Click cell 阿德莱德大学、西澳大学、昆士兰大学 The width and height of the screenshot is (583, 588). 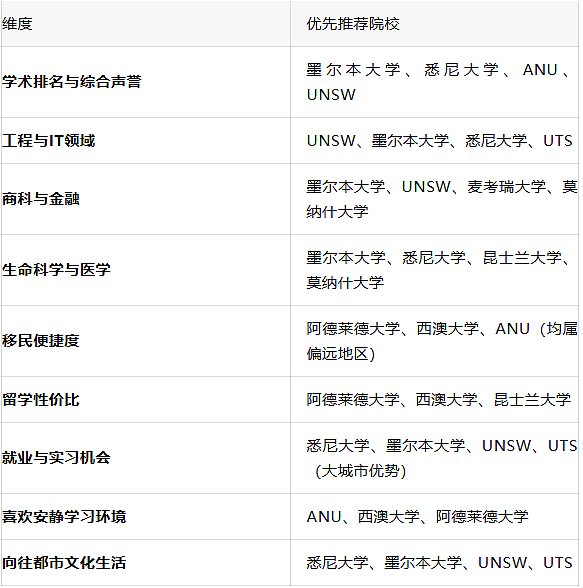tap(435, 399)
